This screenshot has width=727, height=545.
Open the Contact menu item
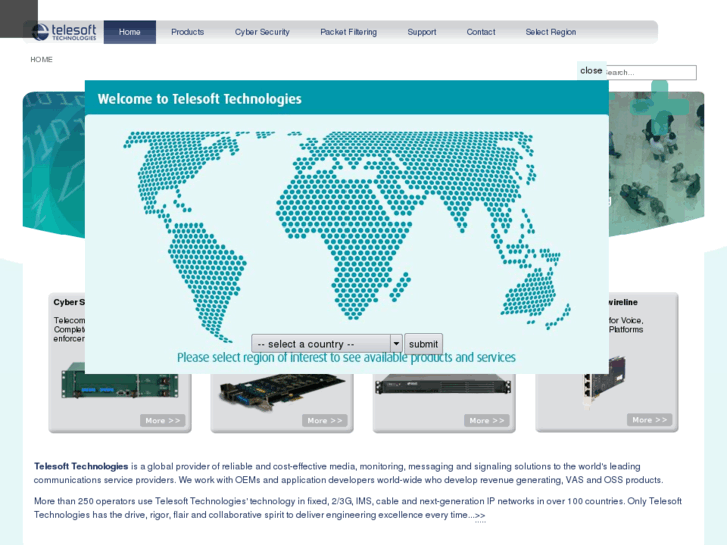click(x=481, y=32)
